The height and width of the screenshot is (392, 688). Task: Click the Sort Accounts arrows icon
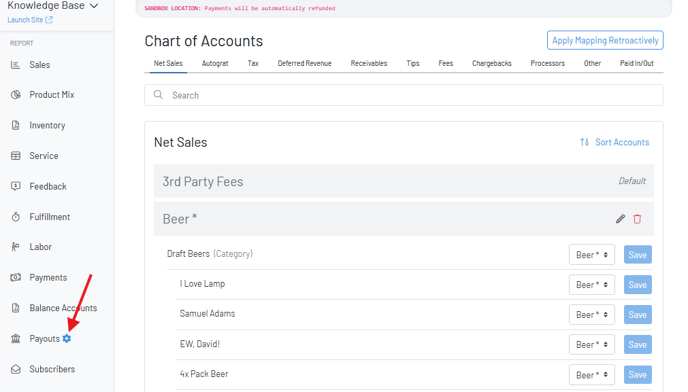pos(584,142)
